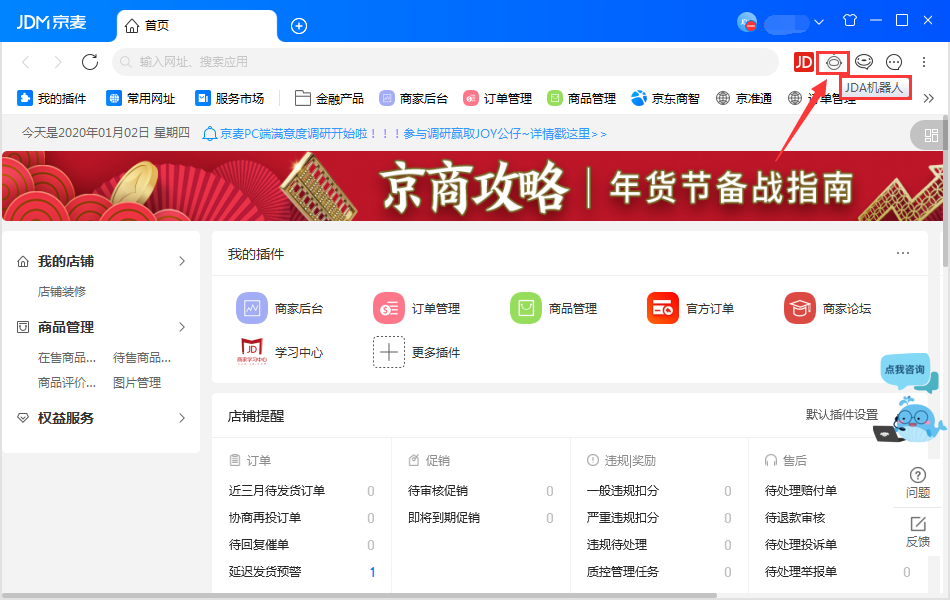Open 待处理赔付单 reminder
950x600 pixels.
(801, 491)
